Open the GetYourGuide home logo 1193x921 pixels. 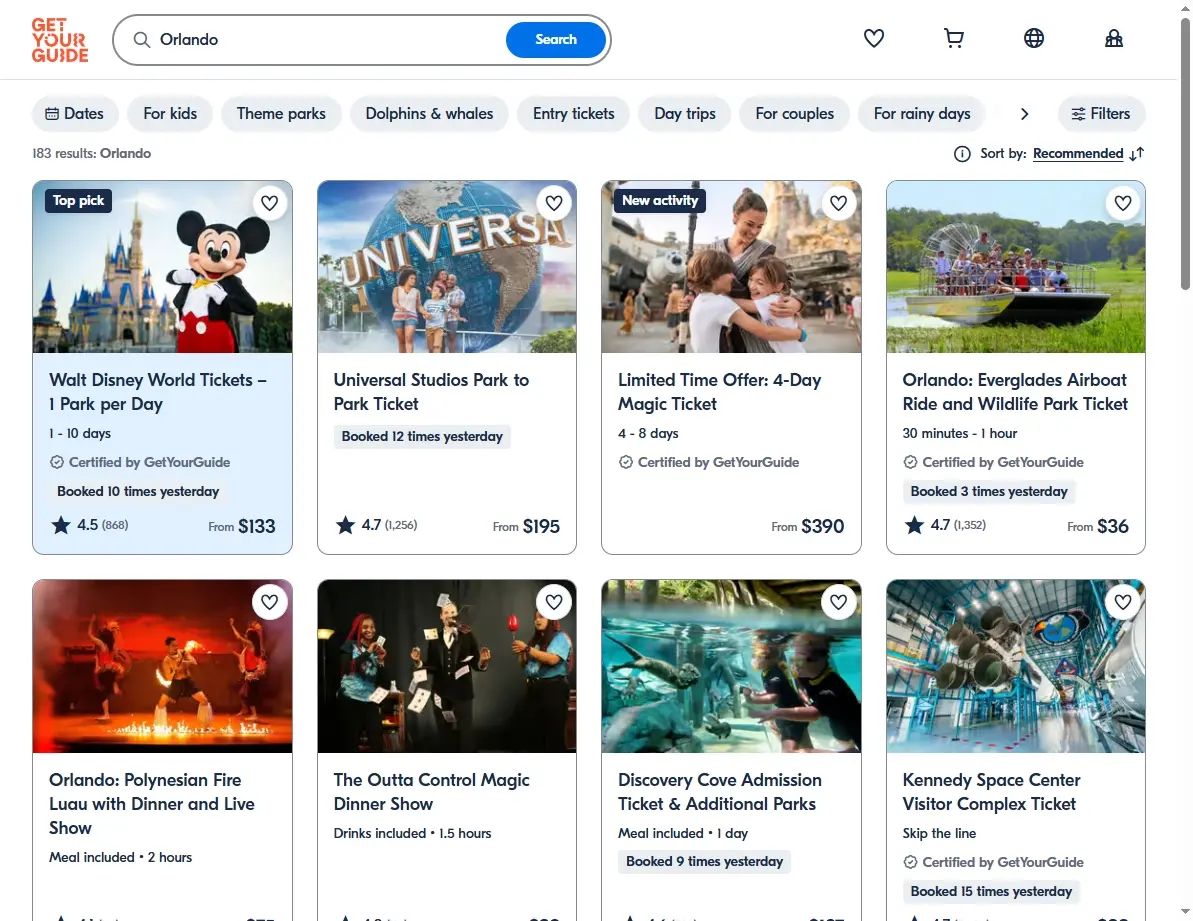click(59, 40)
